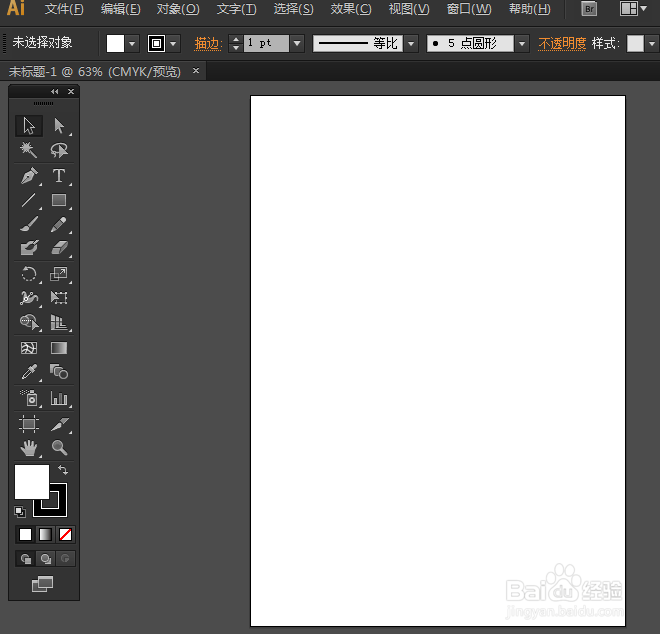Image resolution: width=660 pixels, height=634 pixels.
Task: Select the Free Transform tool
Action: pyautogui.click(x=59, y=298)
